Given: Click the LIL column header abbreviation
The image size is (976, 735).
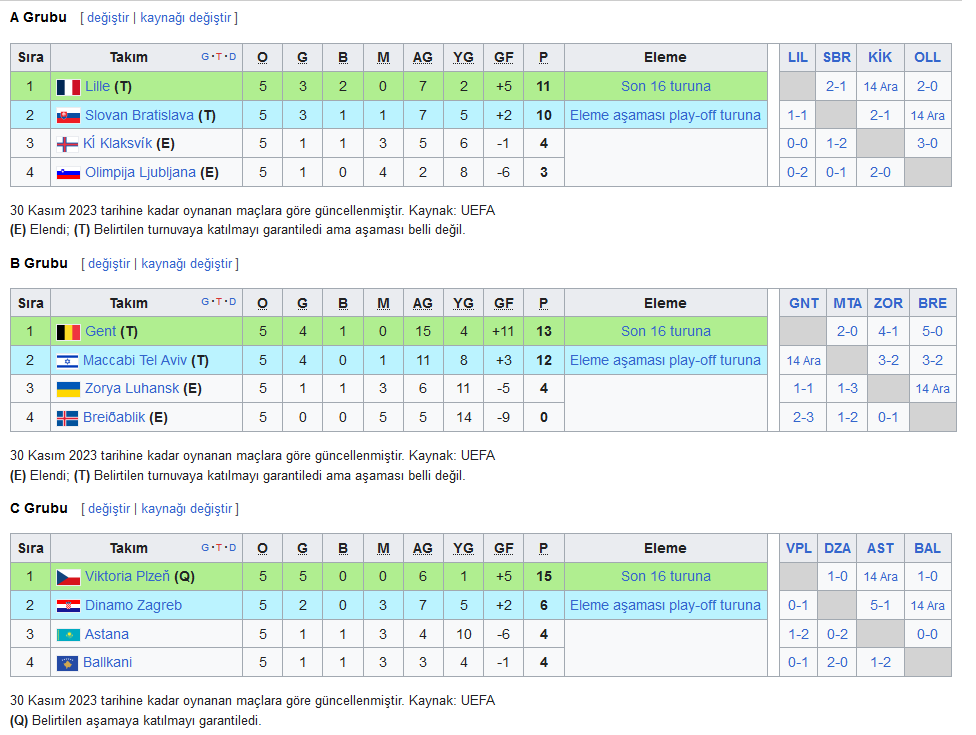Looking at the screenshot, I should pyautogui.click(x=797, y=57).
